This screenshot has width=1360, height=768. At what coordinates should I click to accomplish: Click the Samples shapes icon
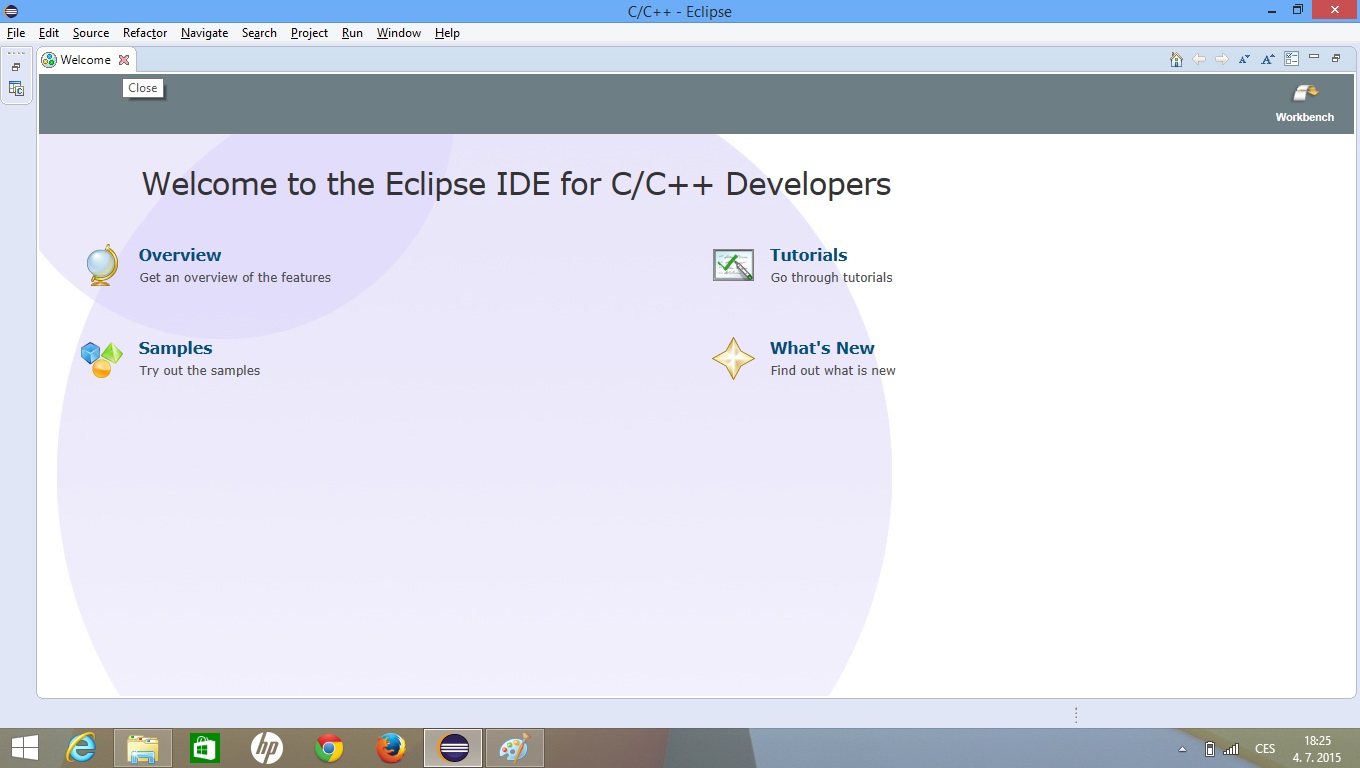[102, 358]
